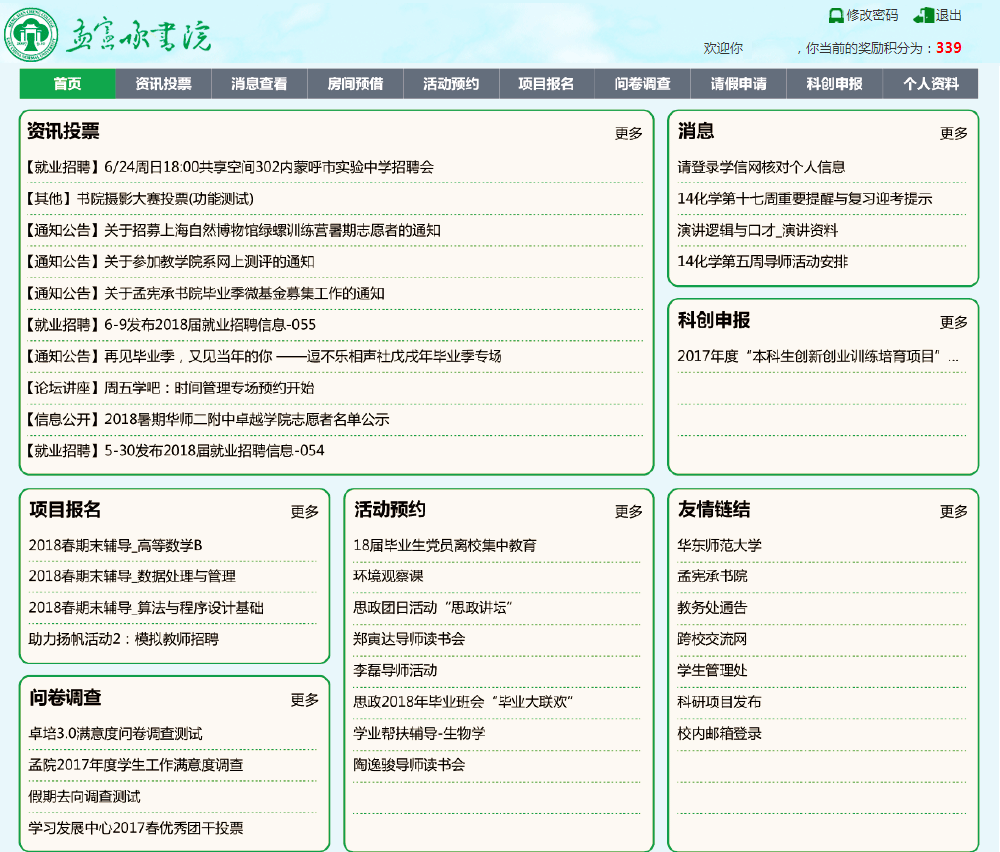This screenshot has width=1000, height=852.
Task: Open 14化学第十七周 message
Action: pos(805,199)
